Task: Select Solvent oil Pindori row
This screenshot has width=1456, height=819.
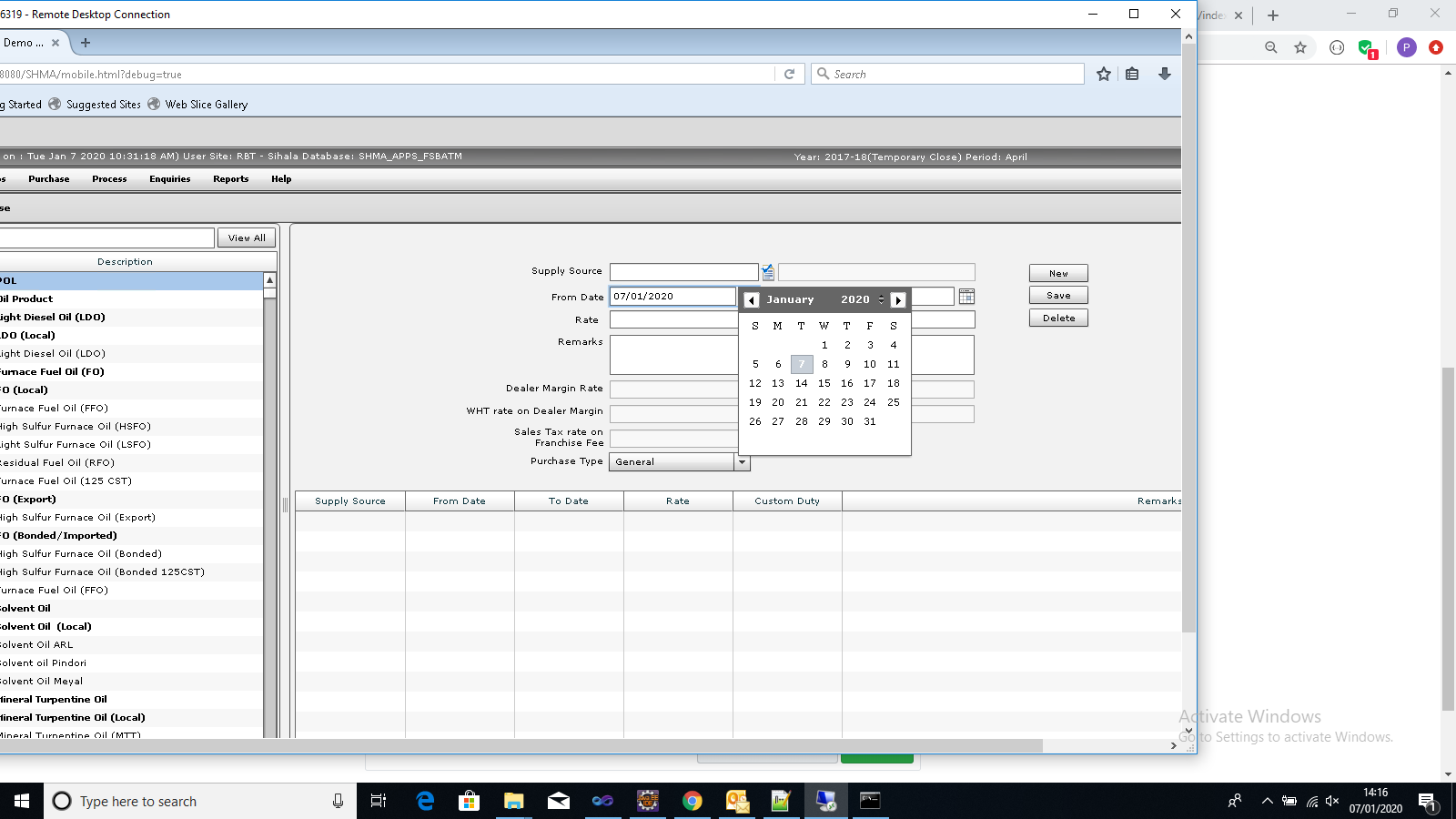Action: pyautogui.click(x=132, y=662)
